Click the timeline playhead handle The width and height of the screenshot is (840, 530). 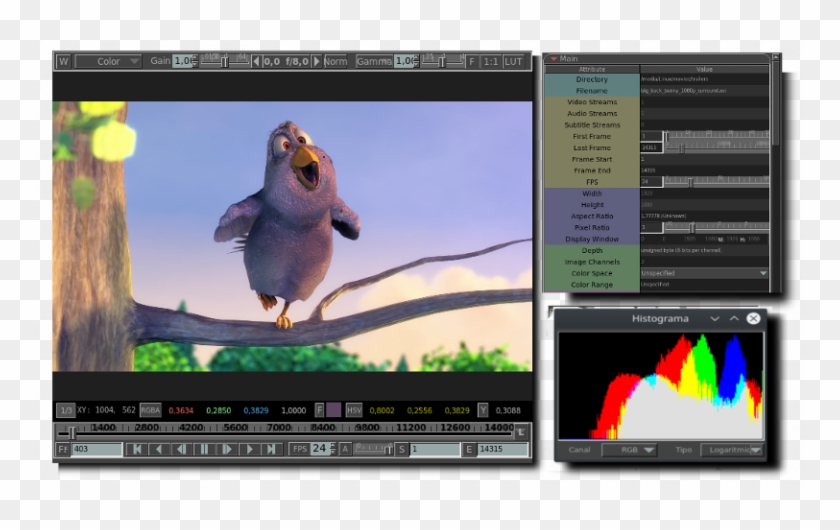coord(72,432)
